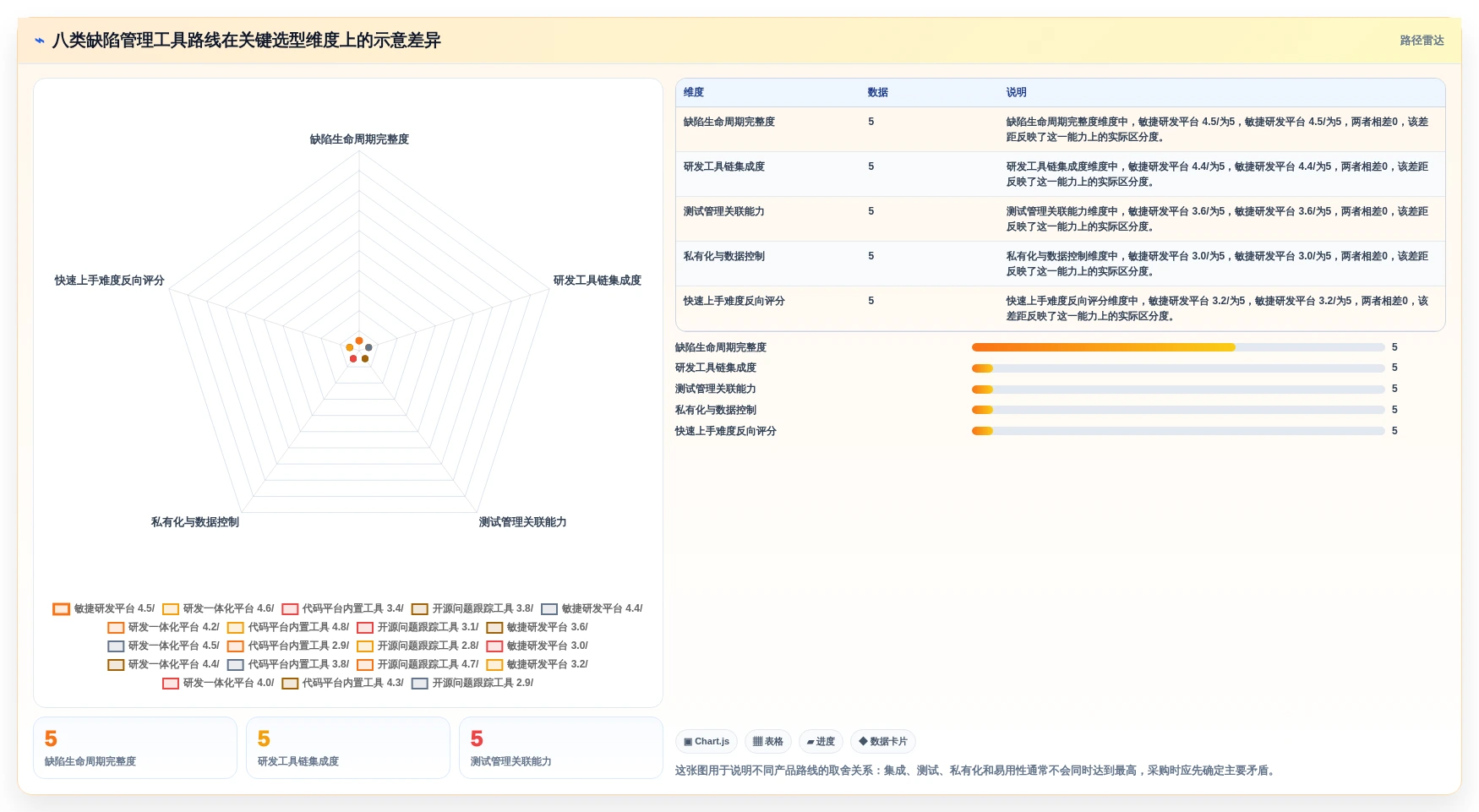Hide the 研发一体化平台 4.0/ series

tap(218, 683)
